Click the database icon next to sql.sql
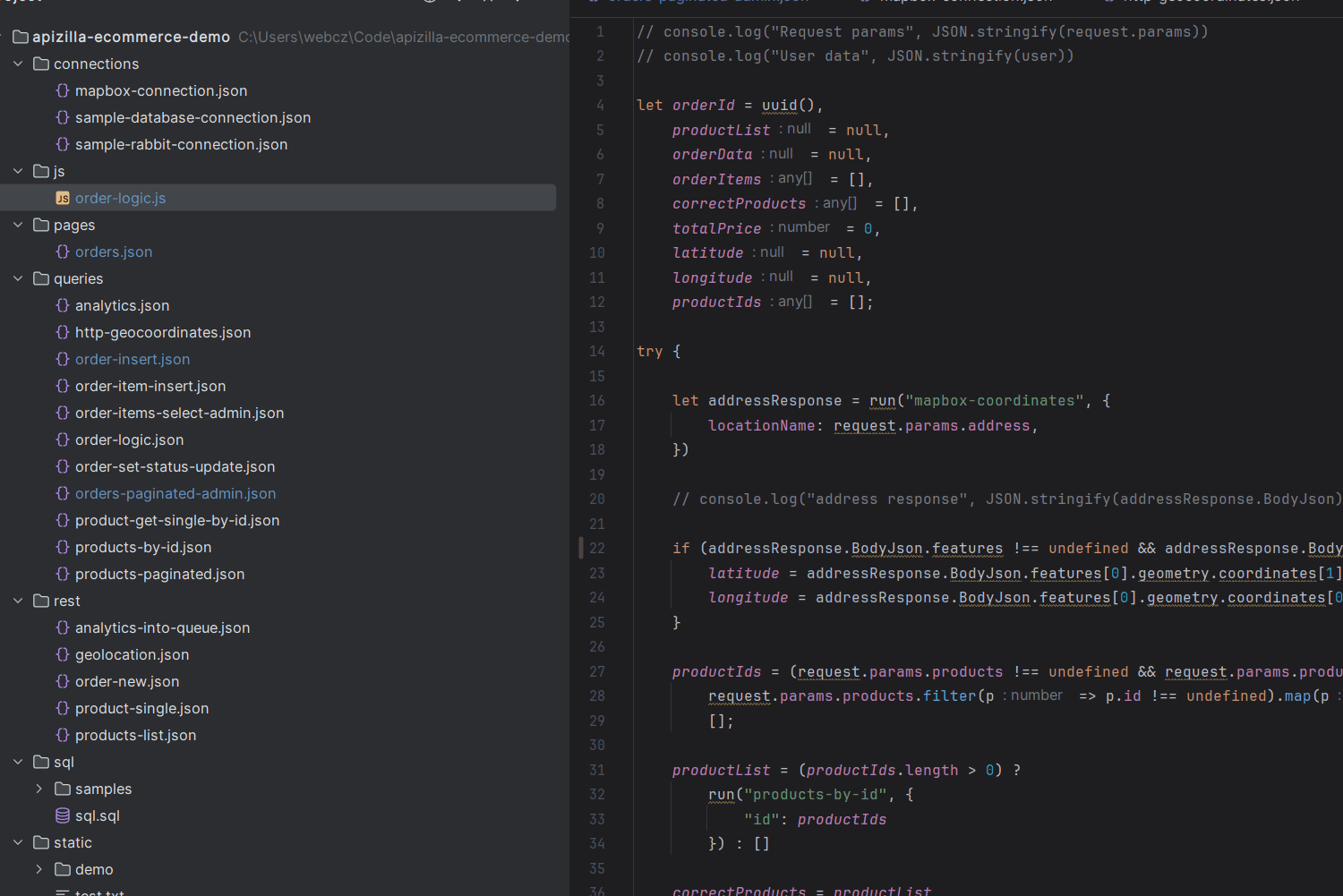1343x896 pixels. (63, 815)
